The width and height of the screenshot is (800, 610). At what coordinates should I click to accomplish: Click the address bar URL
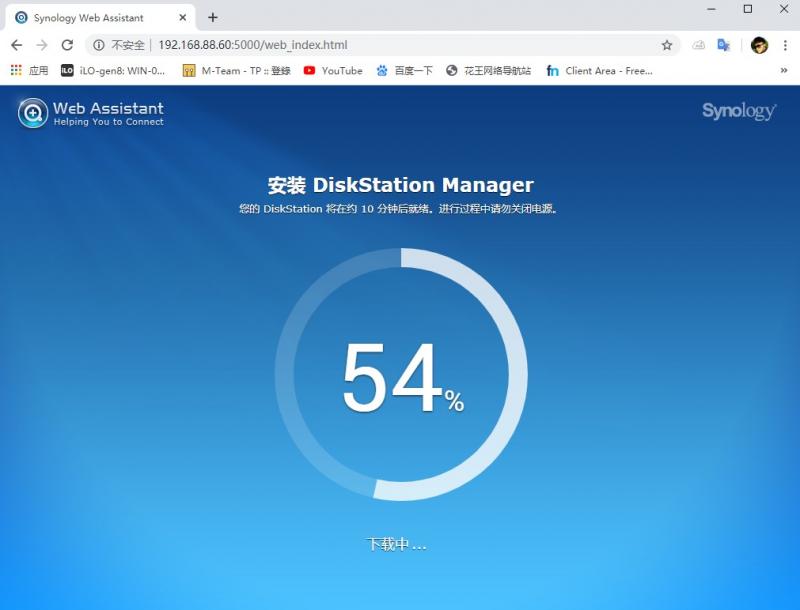(253, 45)
